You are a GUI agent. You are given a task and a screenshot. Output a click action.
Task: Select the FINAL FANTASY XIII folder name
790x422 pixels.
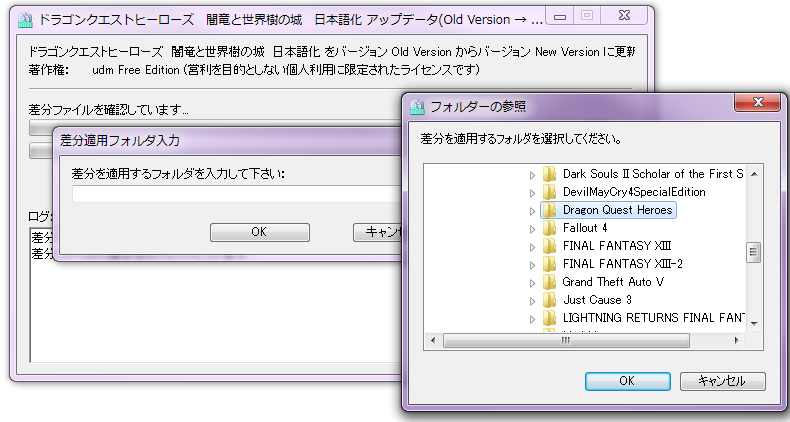616,246
